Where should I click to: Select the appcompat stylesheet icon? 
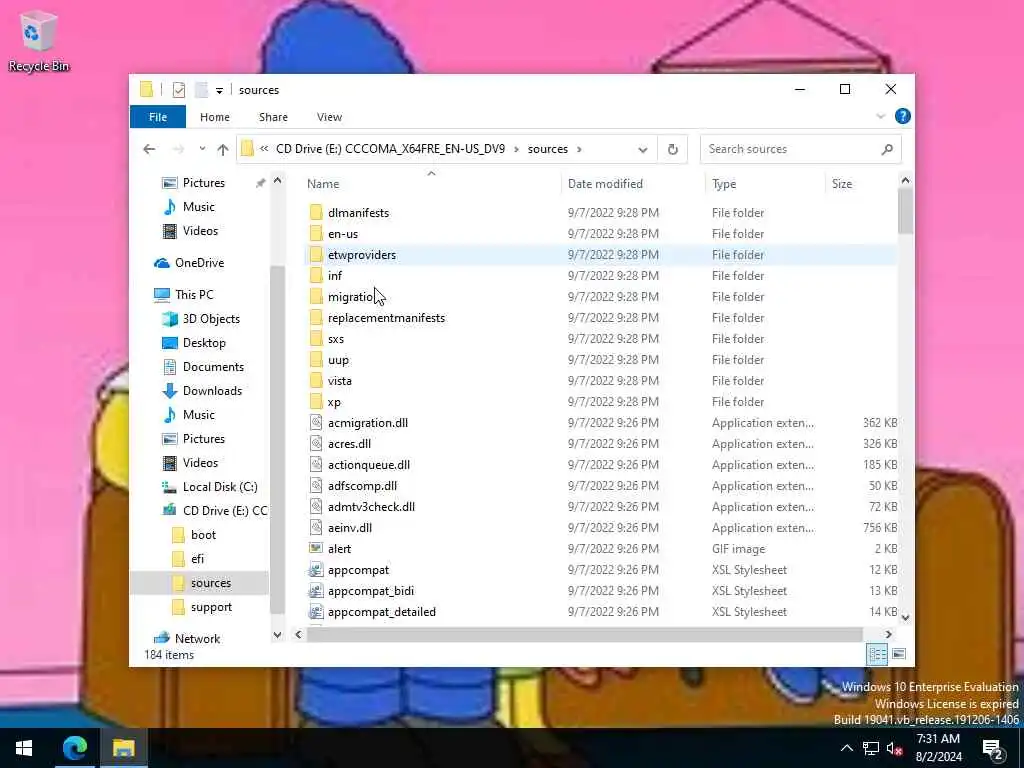tap(316, 569)
